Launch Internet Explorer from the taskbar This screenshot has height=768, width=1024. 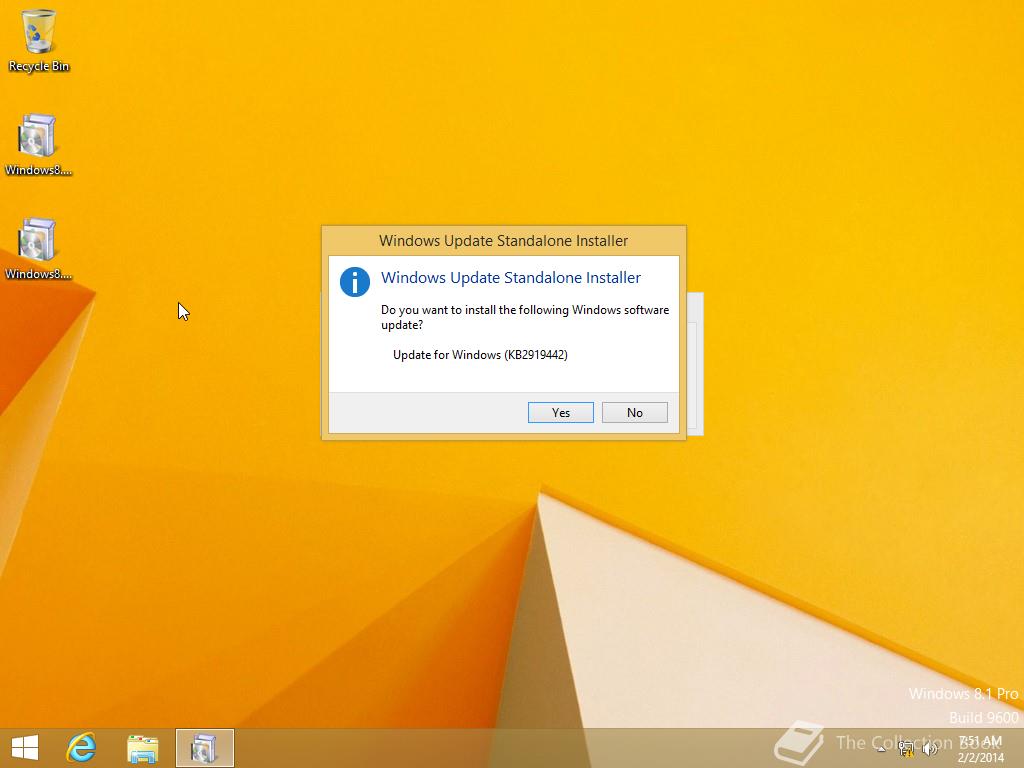(82, 748)
